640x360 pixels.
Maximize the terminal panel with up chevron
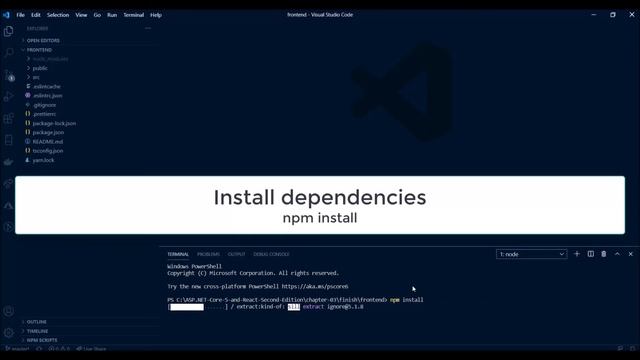(x=617, y=254)
